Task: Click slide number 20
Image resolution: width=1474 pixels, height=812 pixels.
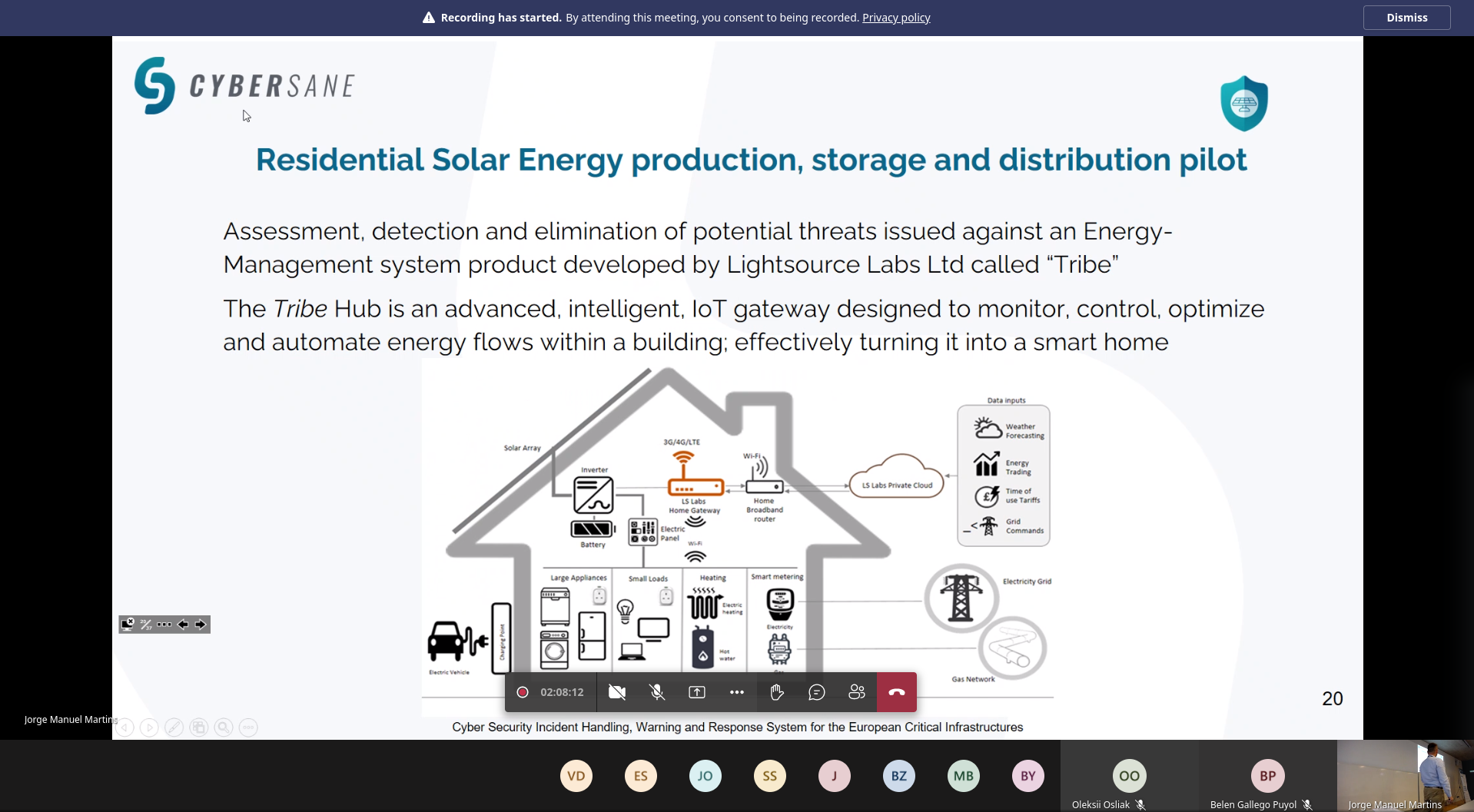Action: coord(1333,698)
